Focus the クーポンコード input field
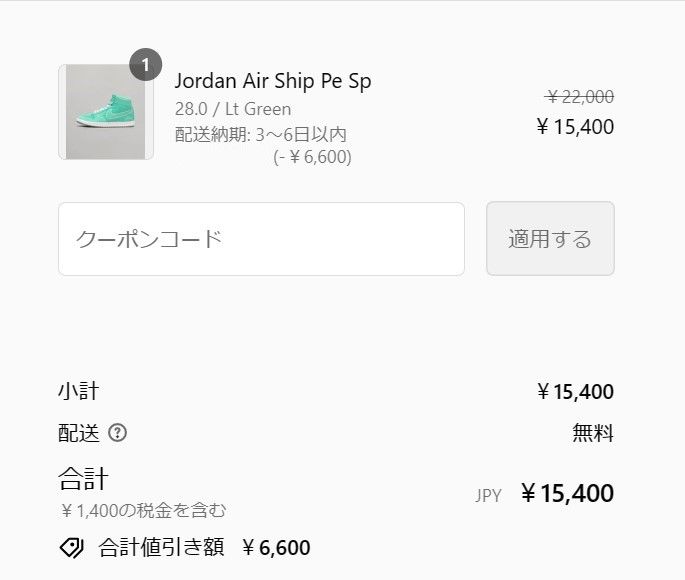This screenshot has width=685, height=580. (261, 239)
